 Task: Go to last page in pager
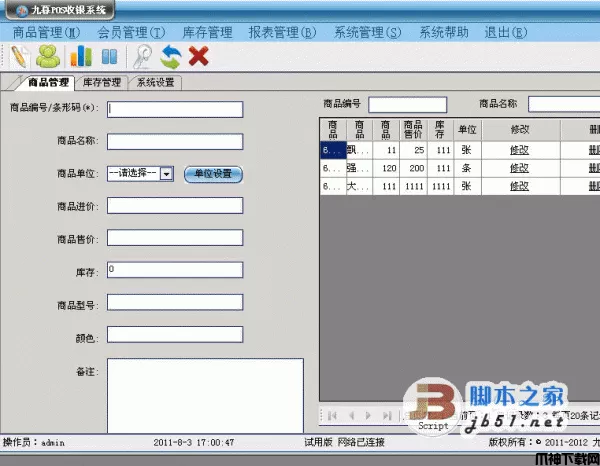[x=387, y=415]
